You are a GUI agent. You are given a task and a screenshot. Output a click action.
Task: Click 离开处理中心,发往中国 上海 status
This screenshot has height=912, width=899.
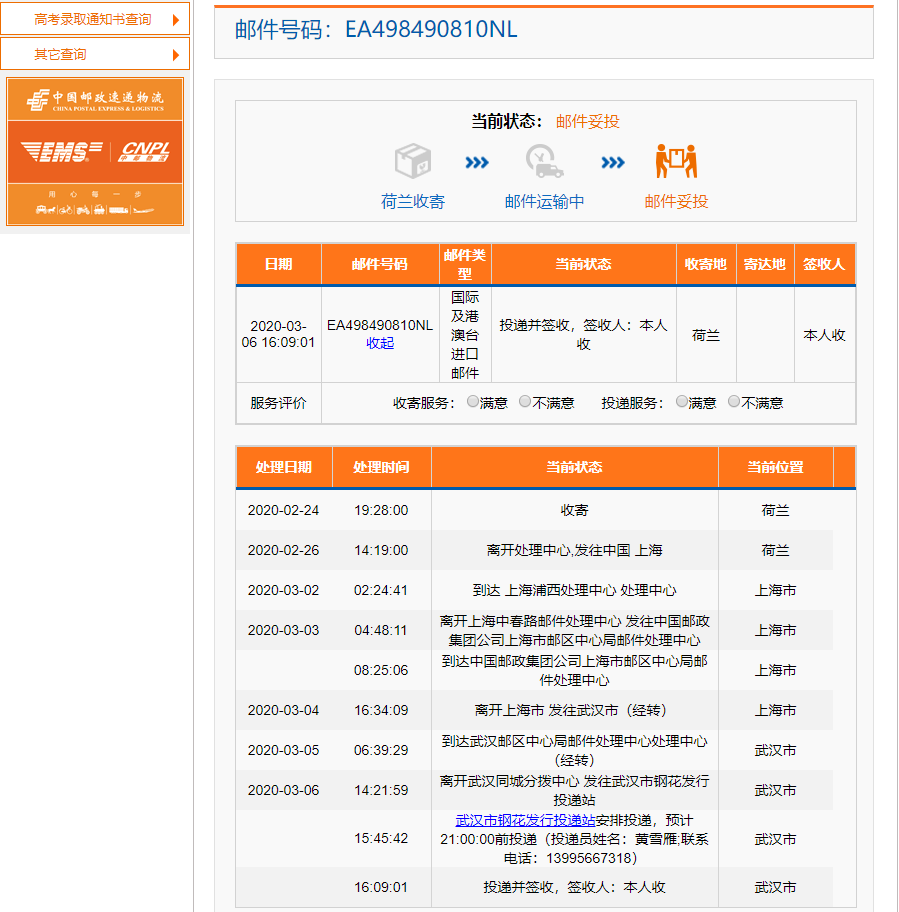pos(574,550)
